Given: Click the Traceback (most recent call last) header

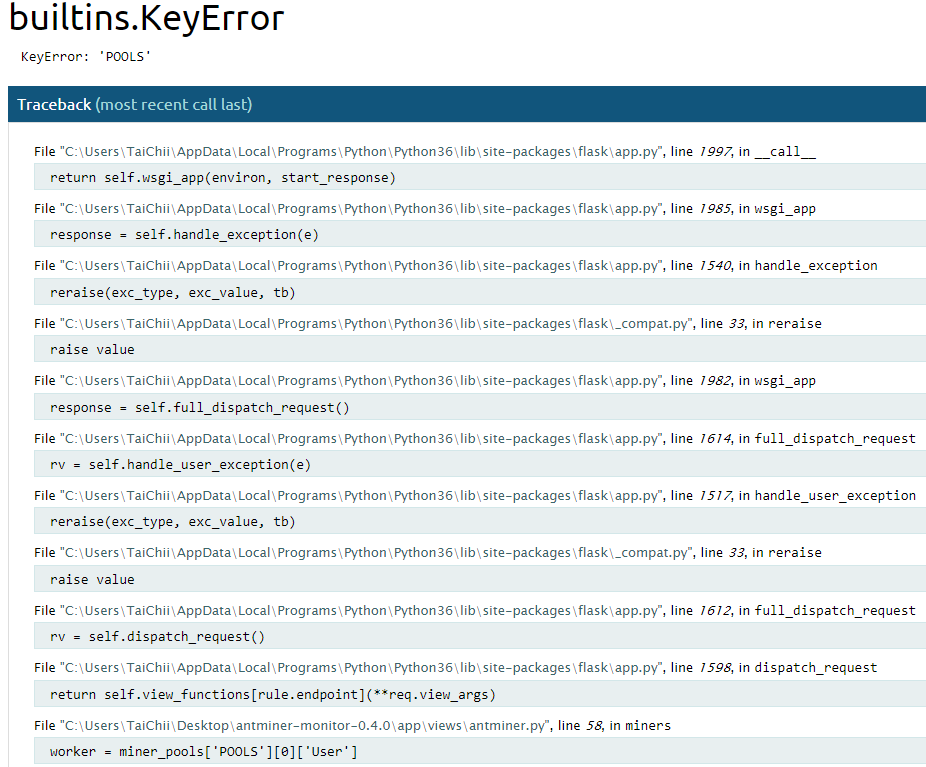Looking at the screenshot, I should tap(467, 105).
